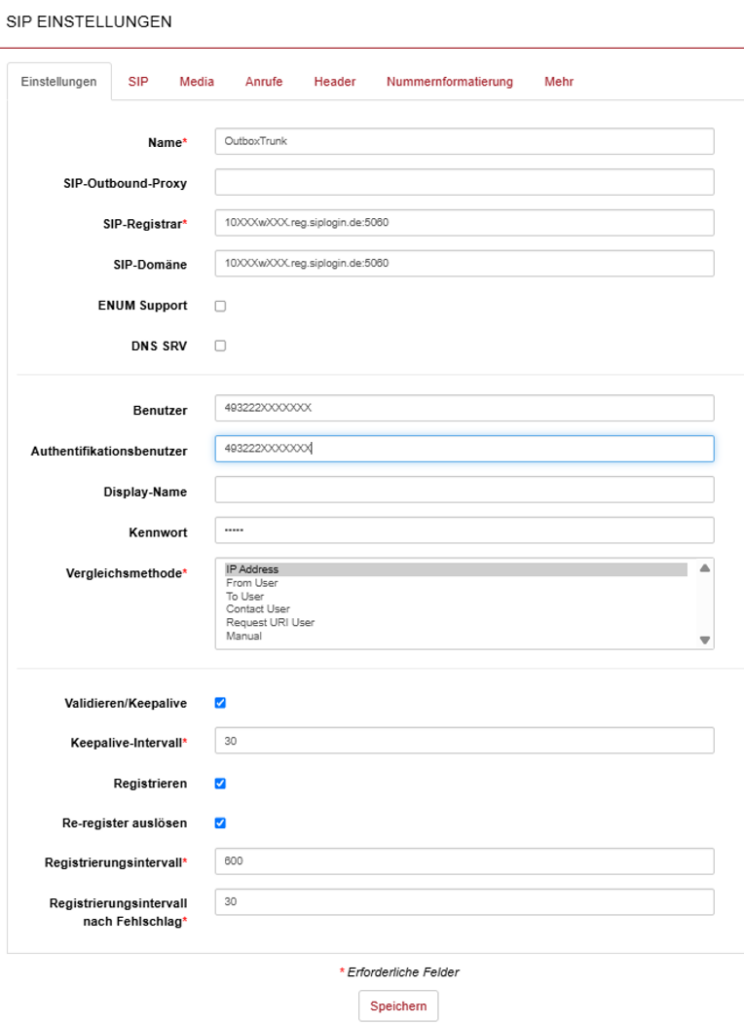The image size is (744, 1024).
Task: Enable the ENUM Support checkbox
Action: pyautogui.click(x=220, y=306)
